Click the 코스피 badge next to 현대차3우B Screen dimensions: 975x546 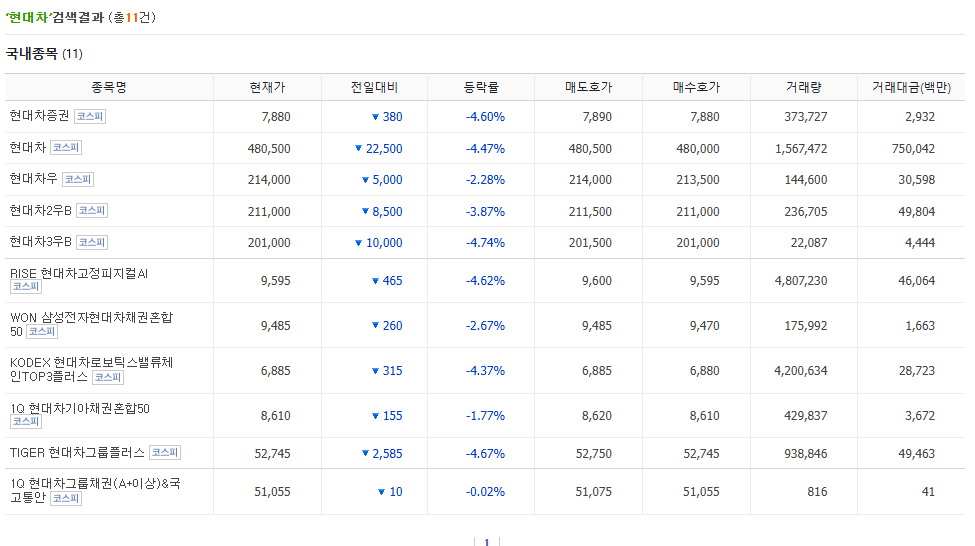tap(92, 243)
